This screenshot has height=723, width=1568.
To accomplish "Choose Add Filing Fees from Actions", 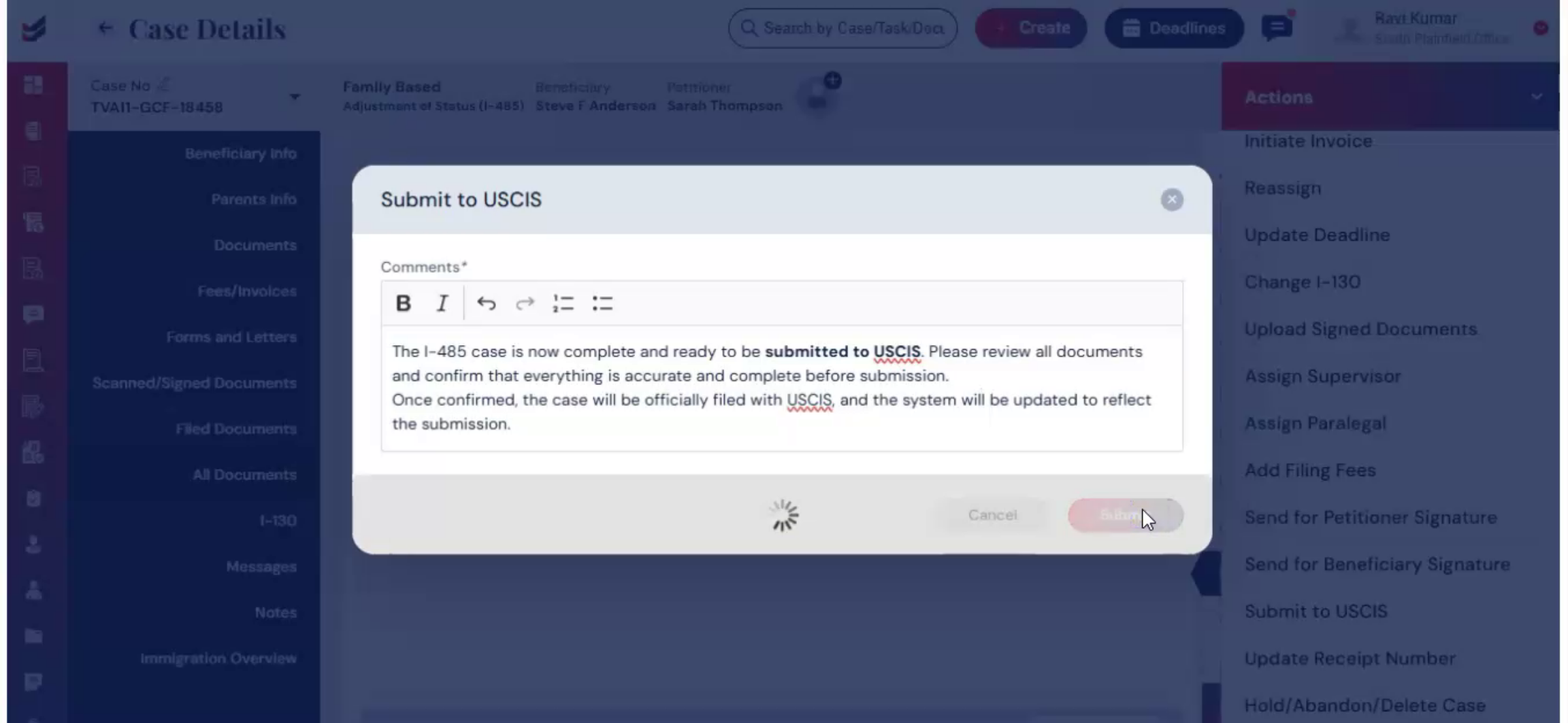I will (1310, 471).
